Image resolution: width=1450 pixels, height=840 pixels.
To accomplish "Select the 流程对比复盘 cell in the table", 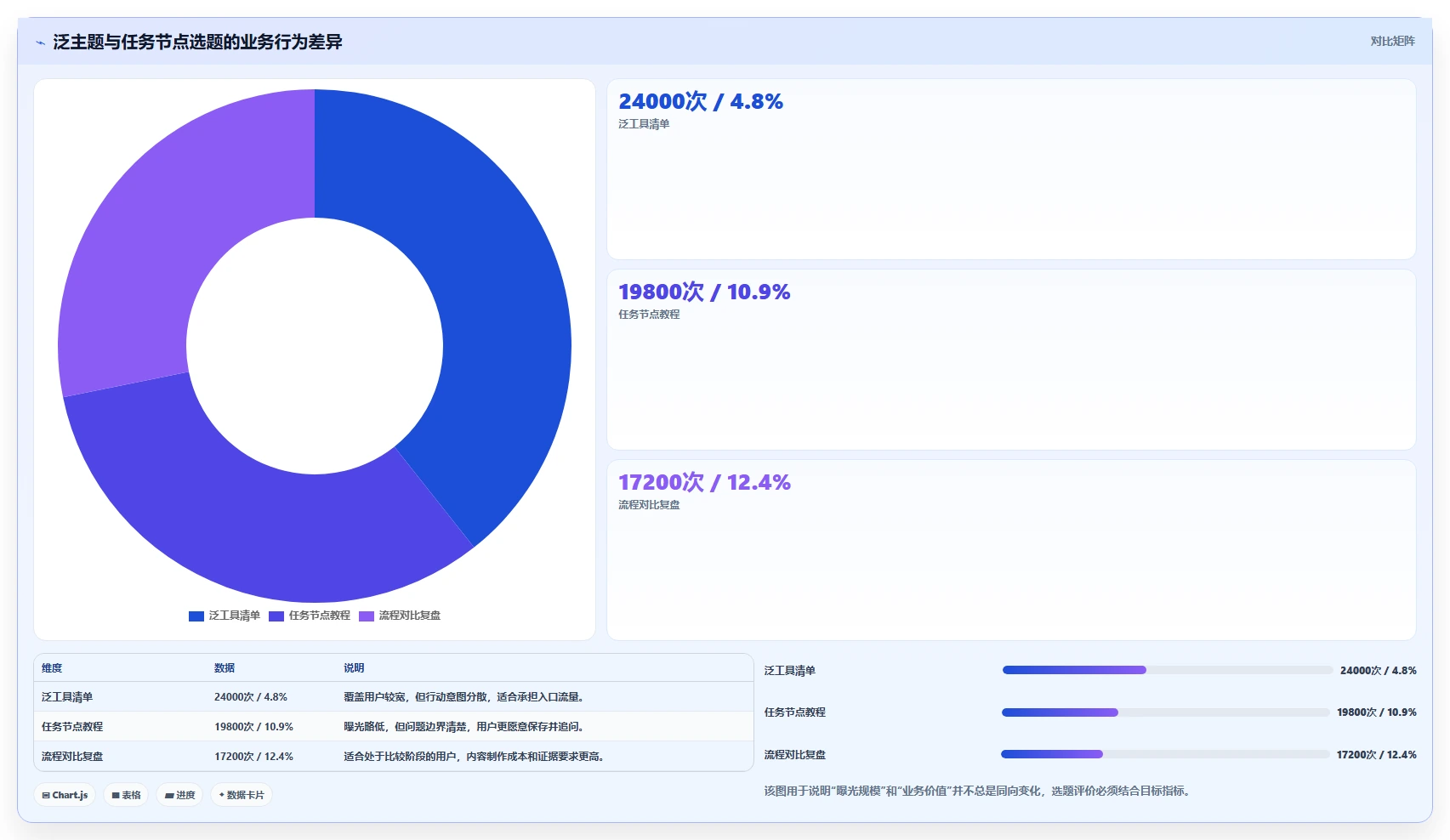I will tap(72, 757).
